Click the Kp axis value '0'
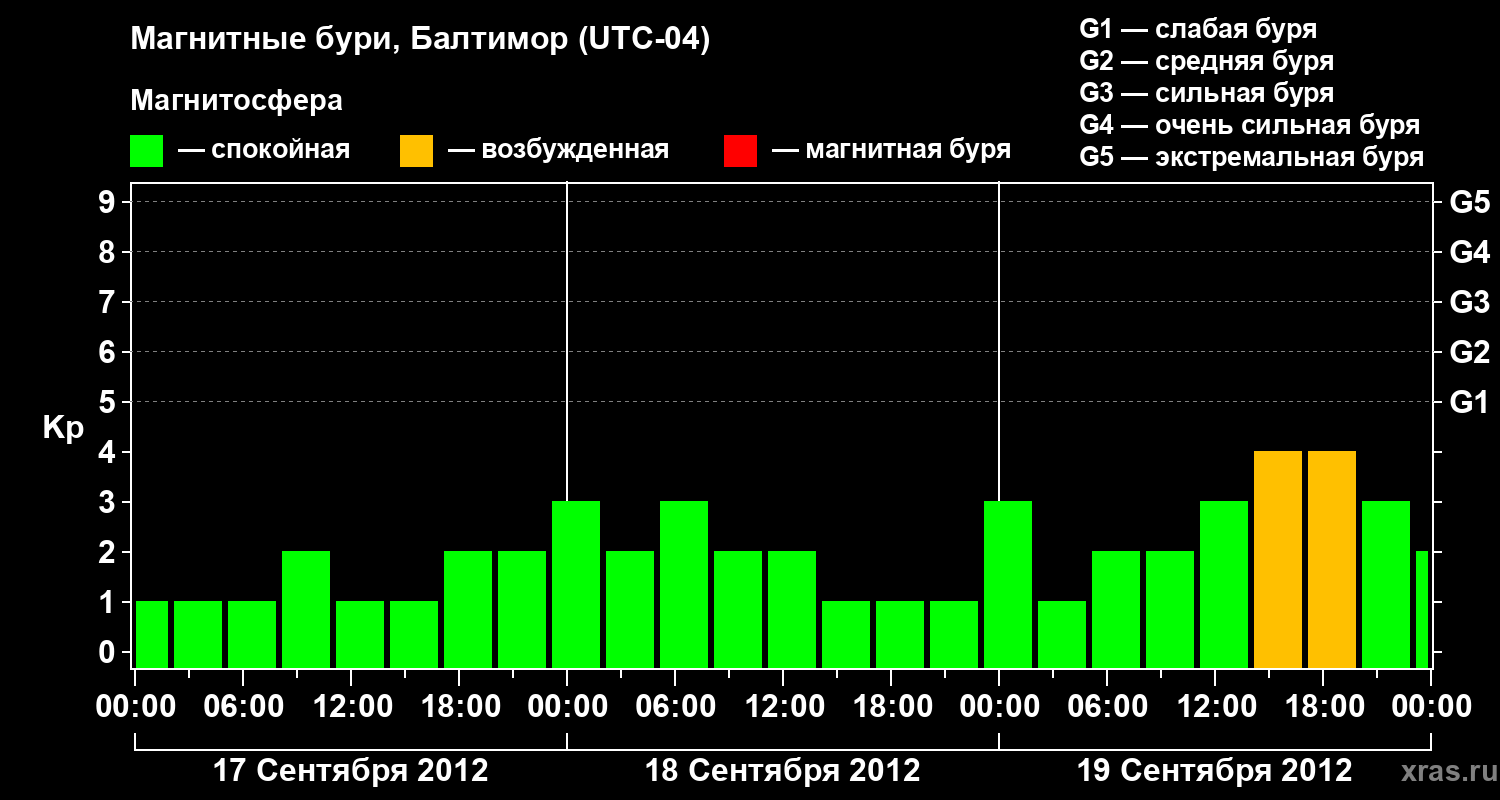Screen dimensions: 1500x800 [x=109, y=653]
